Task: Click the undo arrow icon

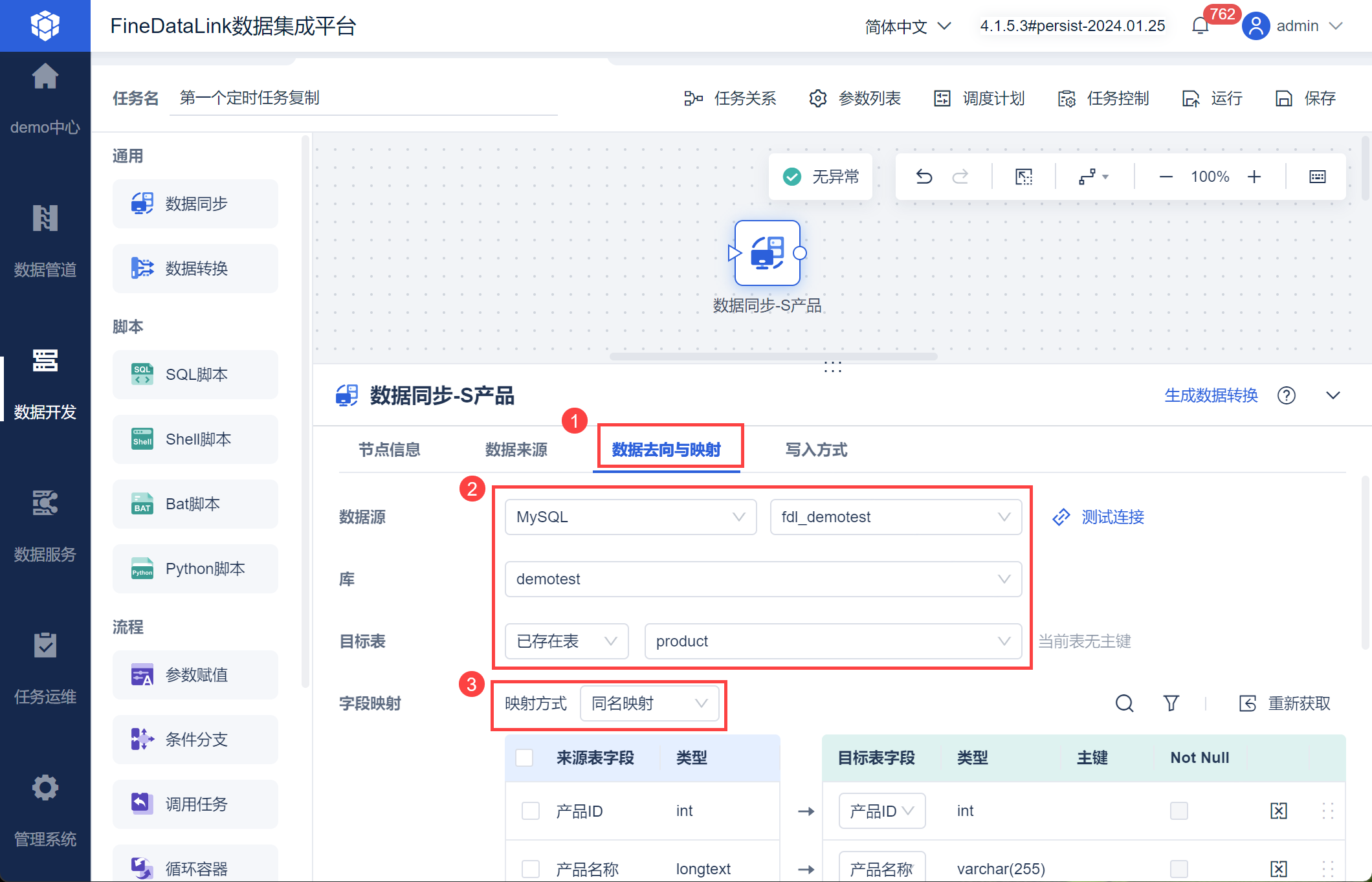Action: pyautogui.click(x=924, y=177)
